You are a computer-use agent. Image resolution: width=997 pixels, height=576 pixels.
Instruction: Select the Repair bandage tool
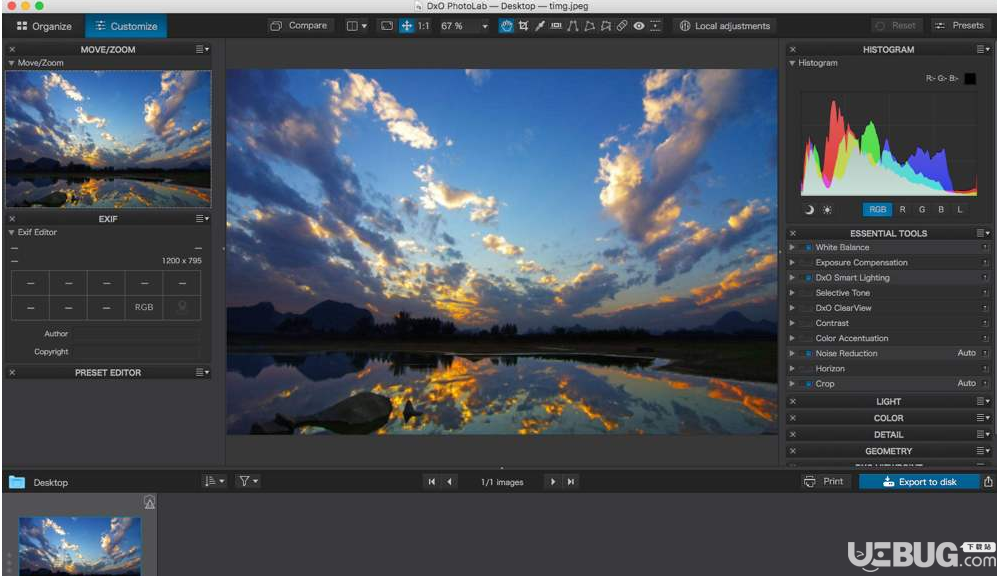622,26
